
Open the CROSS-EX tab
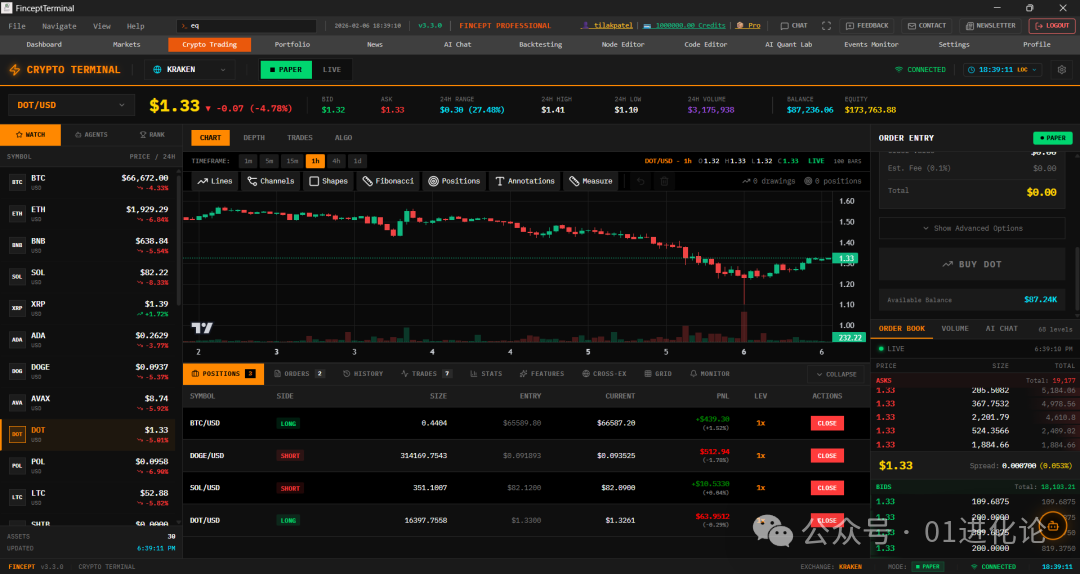(x=604, y=373)
